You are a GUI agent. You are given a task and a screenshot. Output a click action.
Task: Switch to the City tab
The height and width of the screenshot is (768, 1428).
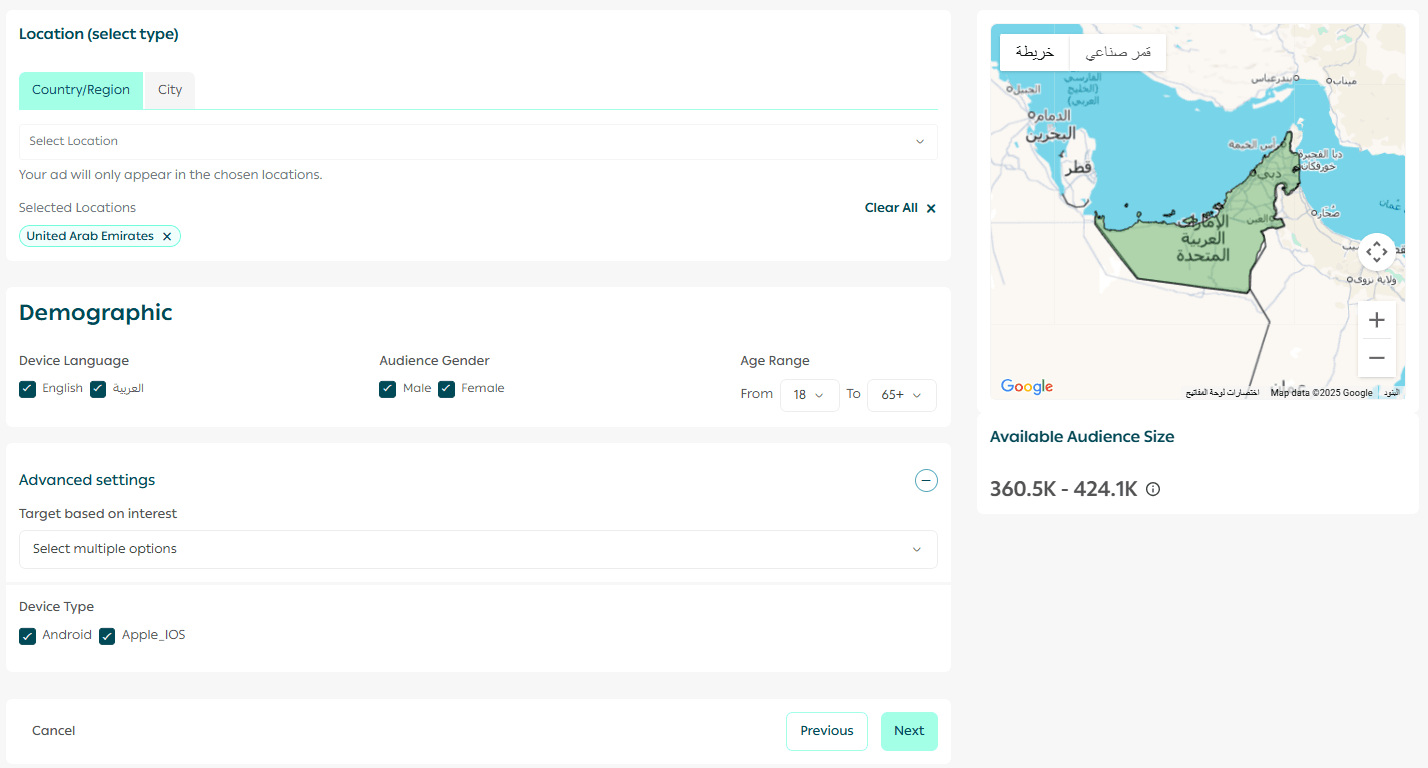[170, 90]
